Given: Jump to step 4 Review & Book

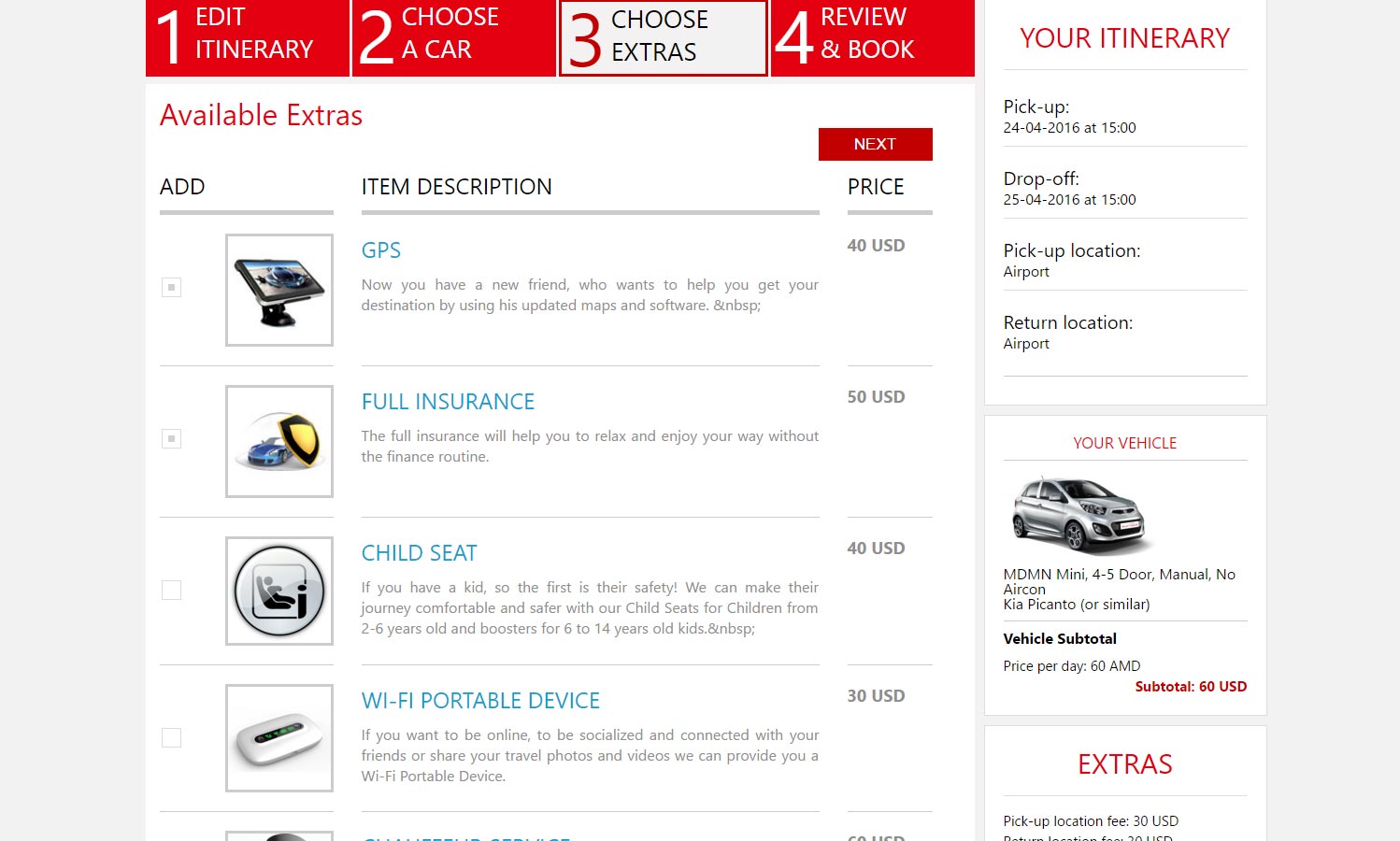Looking at the screenshot, I should point(872,36).
